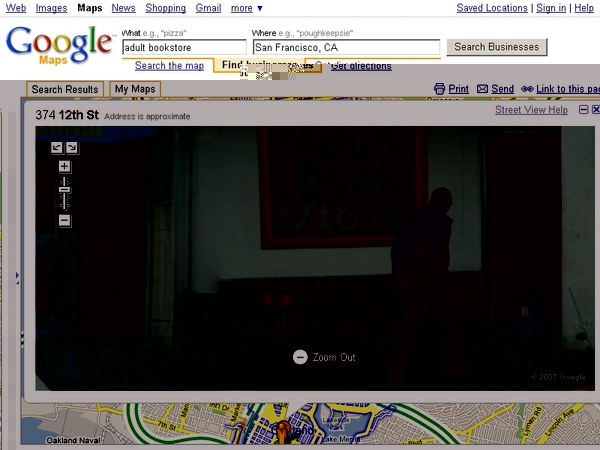
Task: Zoom out with the minus button on slider
Action: coord(65,220)
